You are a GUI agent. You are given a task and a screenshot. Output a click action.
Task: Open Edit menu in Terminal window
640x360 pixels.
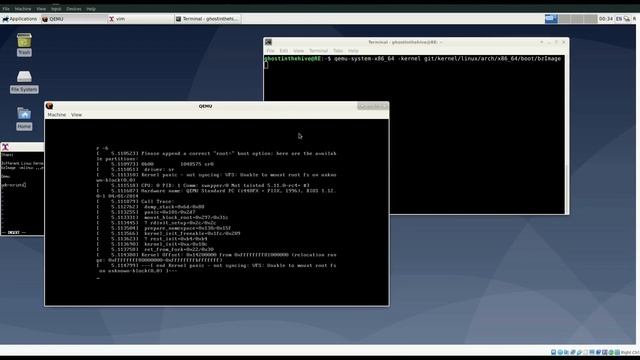coord(284,51)
